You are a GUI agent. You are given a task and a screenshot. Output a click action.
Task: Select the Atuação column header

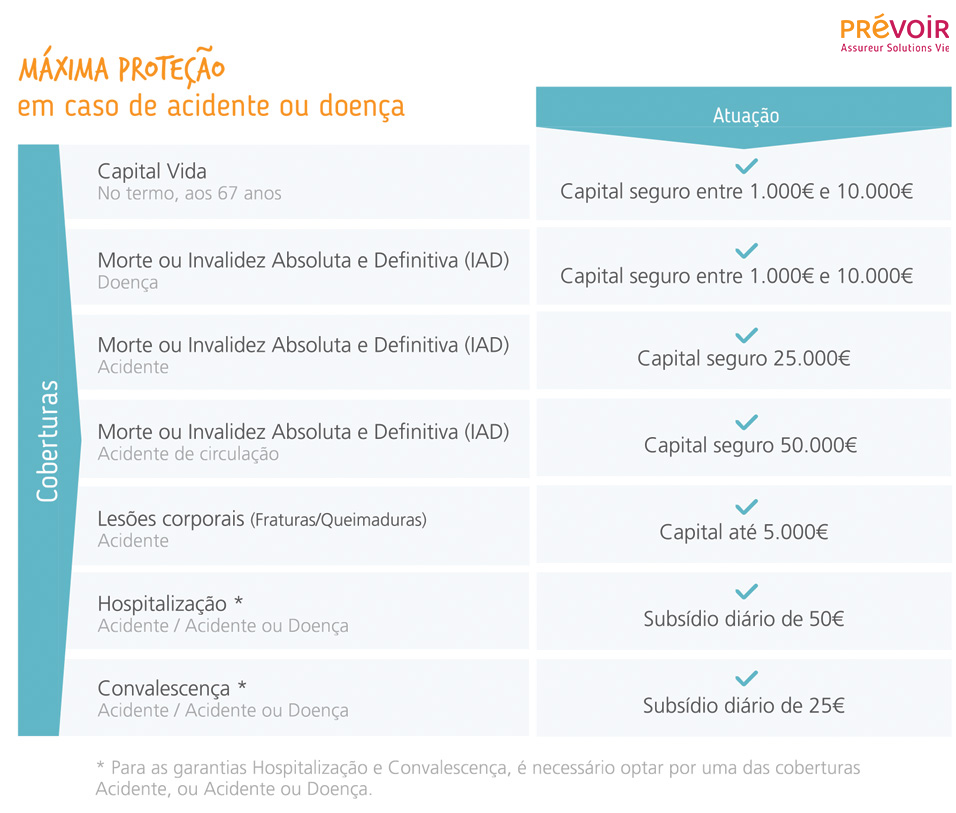tap(745, 115)
